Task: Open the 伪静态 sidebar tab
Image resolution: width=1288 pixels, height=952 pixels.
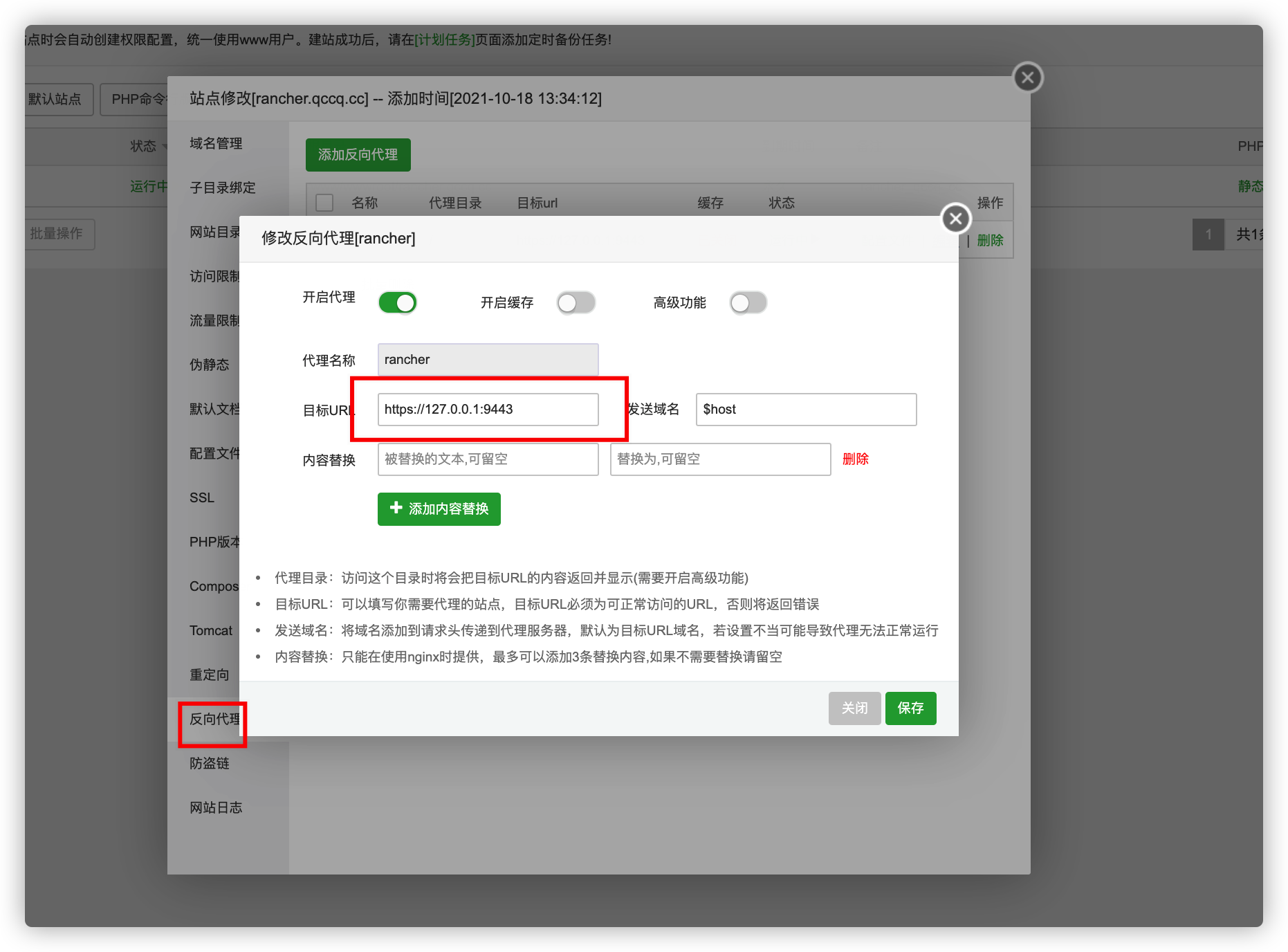Action: click(x=210, y=365)
